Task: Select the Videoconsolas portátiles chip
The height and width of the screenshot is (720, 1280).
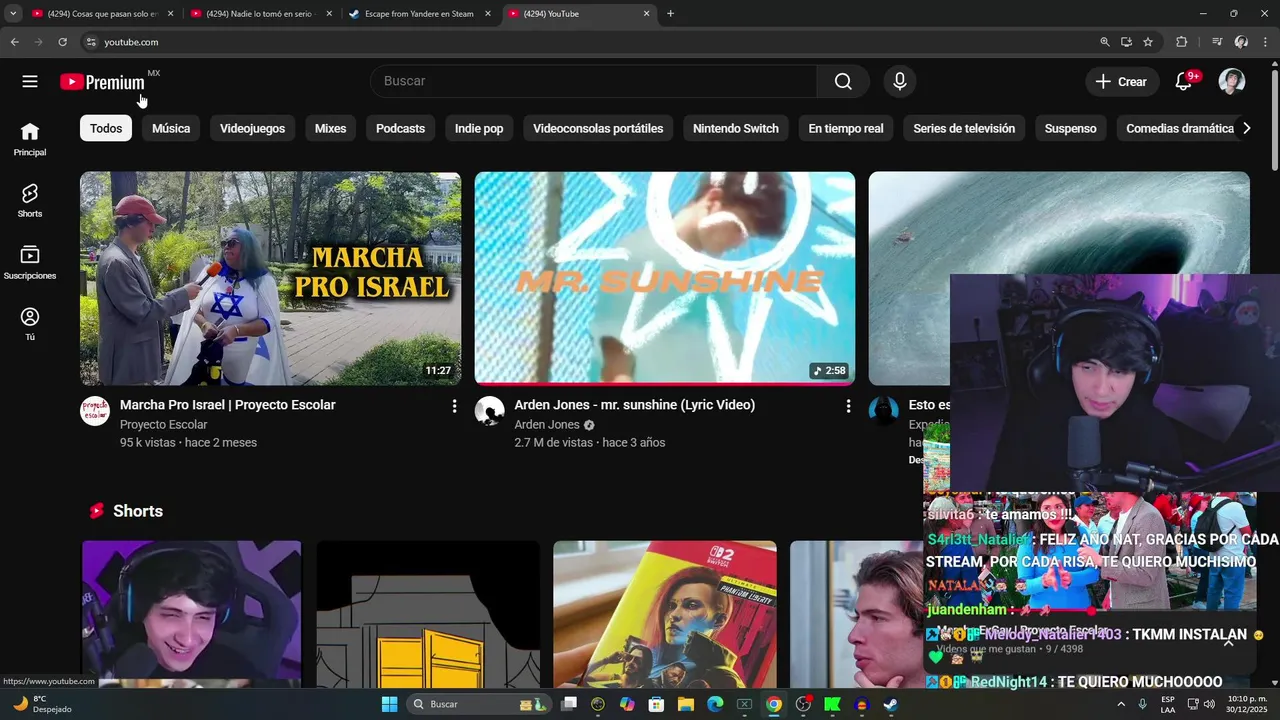Action: click(x=598, y=128)
